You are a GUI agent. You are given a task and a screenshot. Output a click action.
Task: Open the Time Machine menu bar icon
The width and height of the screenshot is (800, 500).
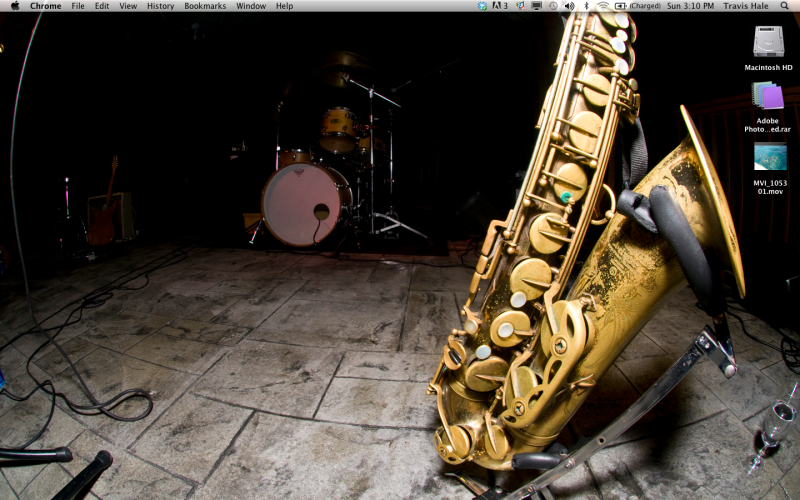click(x=553, y=6)
